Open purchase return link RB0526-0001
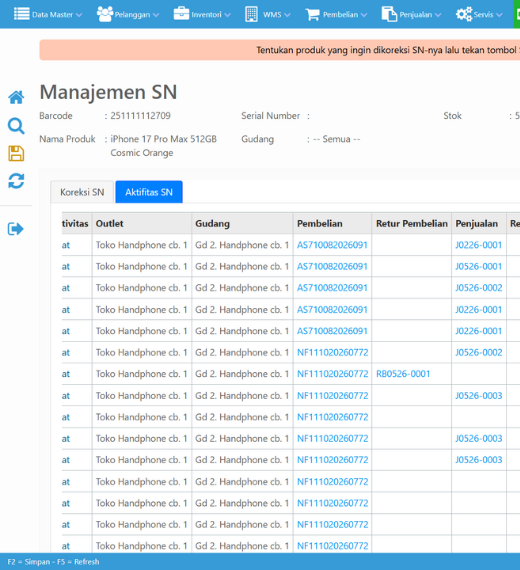This screenshot has width=520, height=570. [x=403, y=374]
